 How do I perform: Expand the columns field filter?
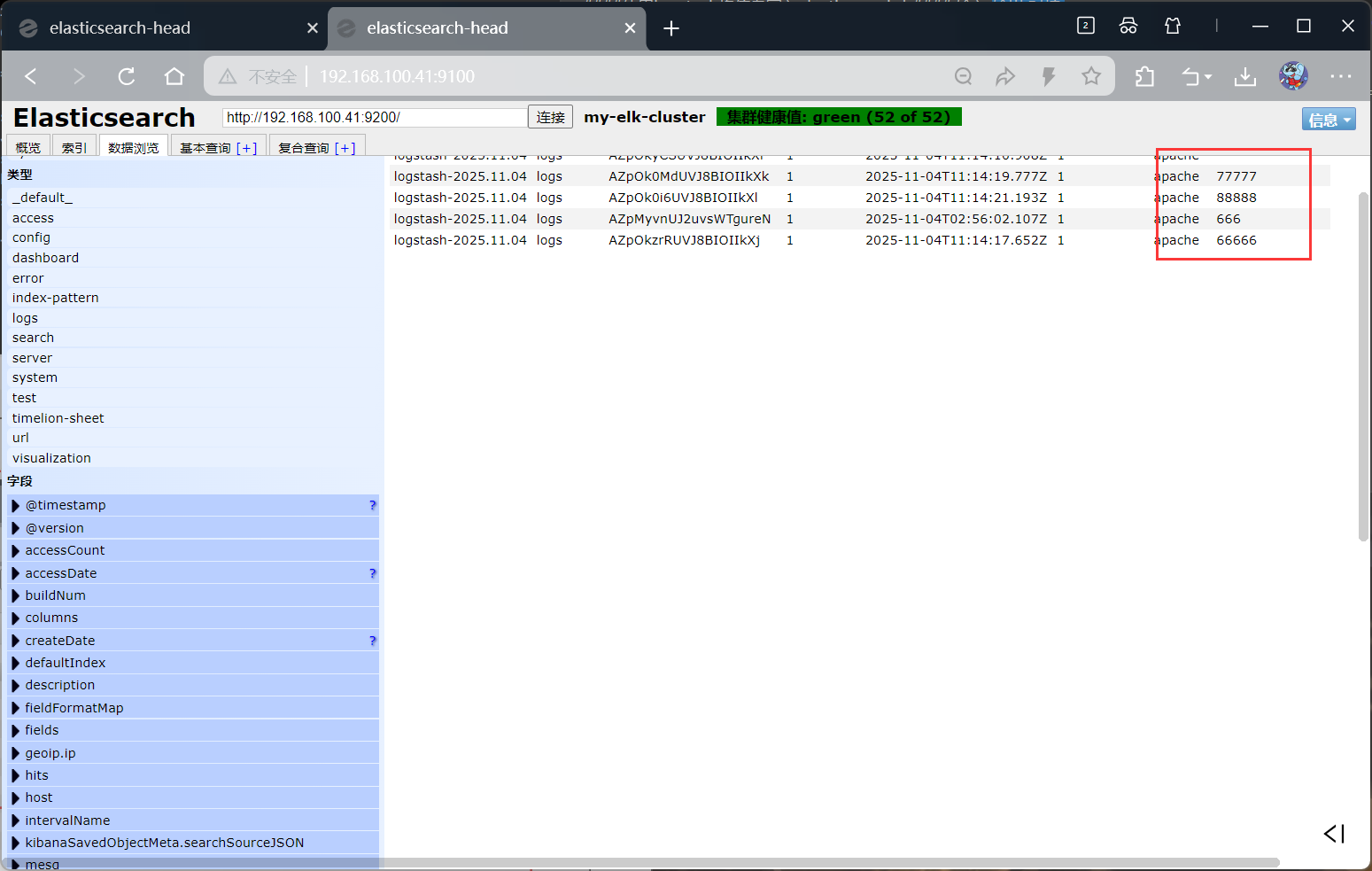[x=193, y=618]
